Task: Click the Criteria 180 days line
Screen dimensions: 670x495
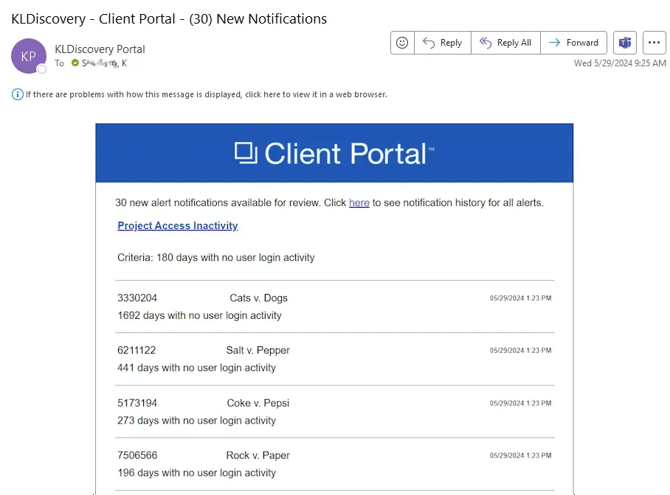Action: click(216, 257)
